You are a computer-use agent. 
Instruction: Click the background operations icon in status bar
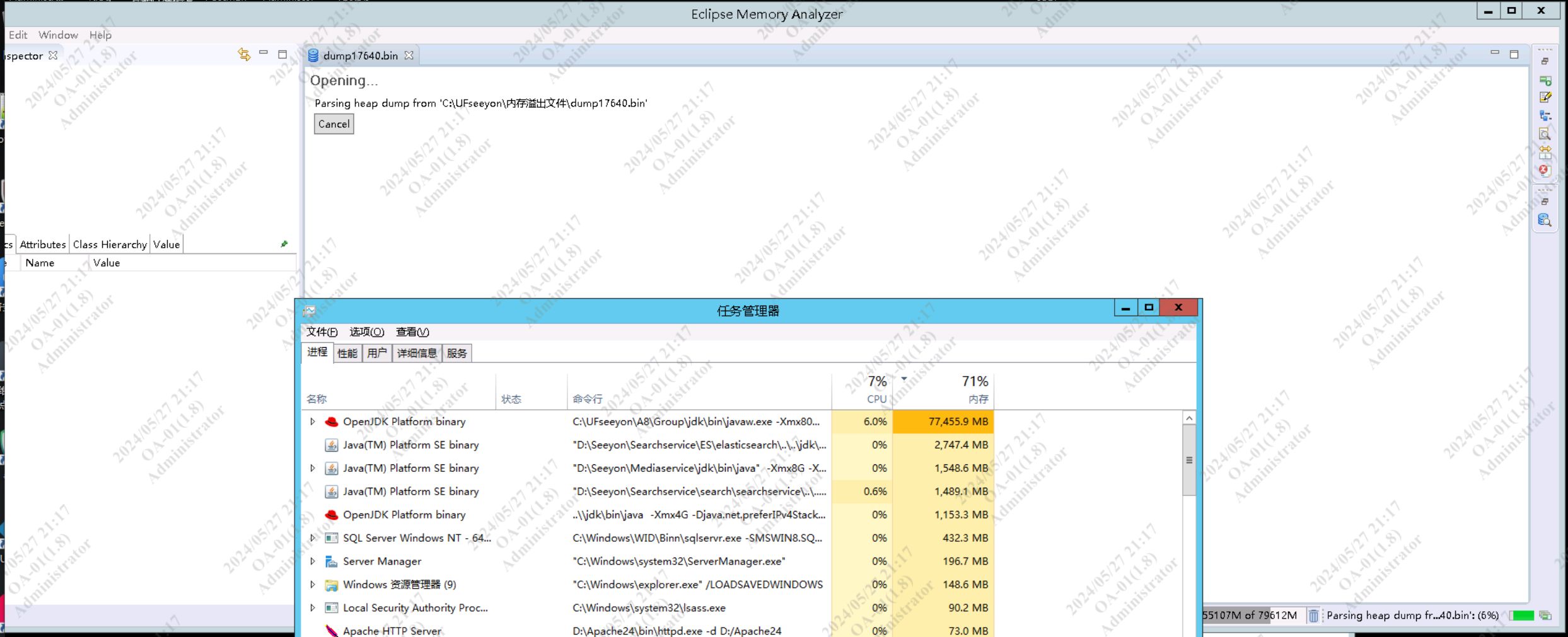(1545, 616)
